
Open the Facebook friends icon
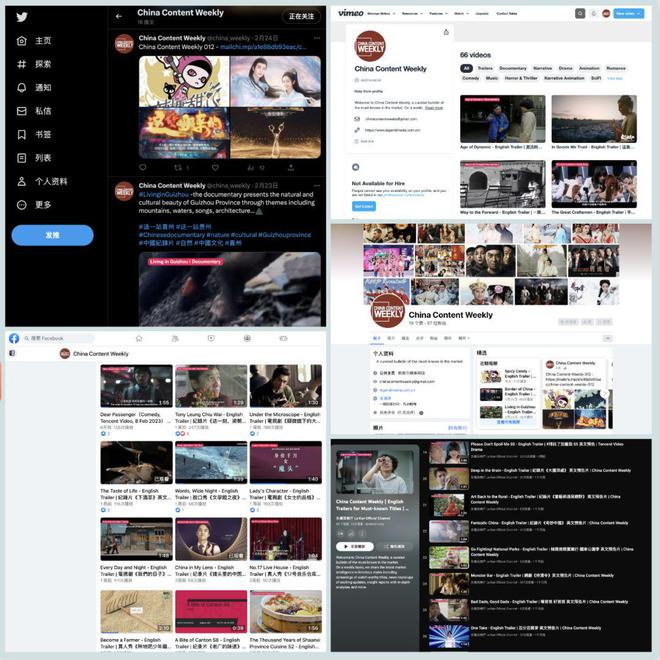(x=175, y=338)
